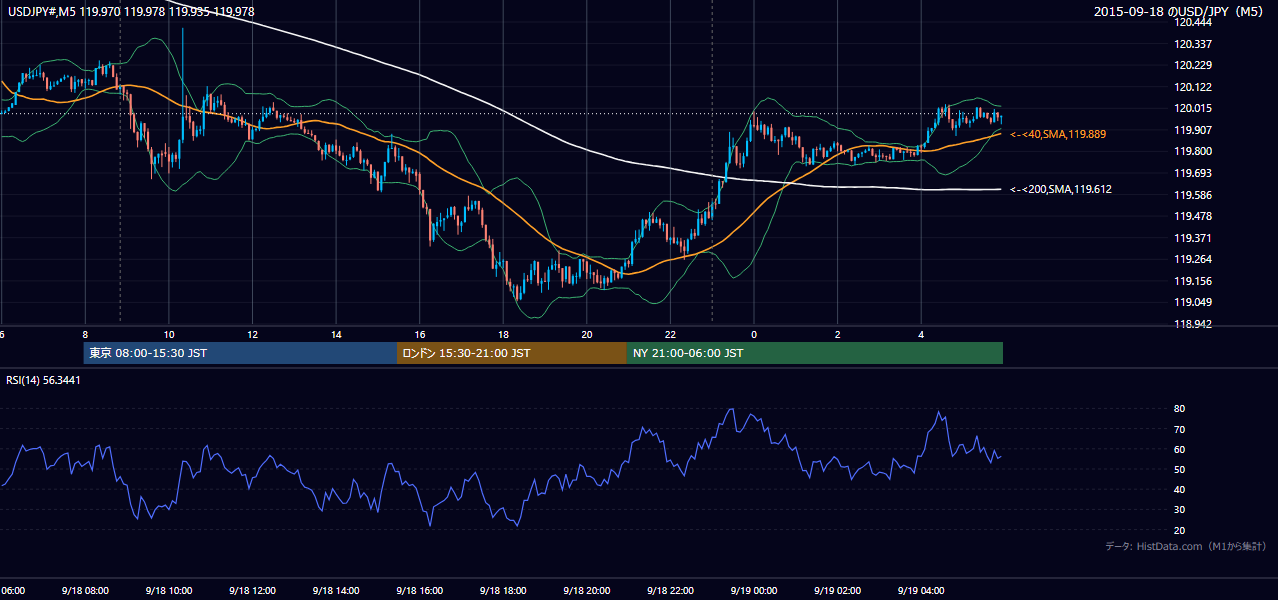Click hour mark 16 above the session bars
This screenshot has width=1278, height=600.
pos(420,335)
